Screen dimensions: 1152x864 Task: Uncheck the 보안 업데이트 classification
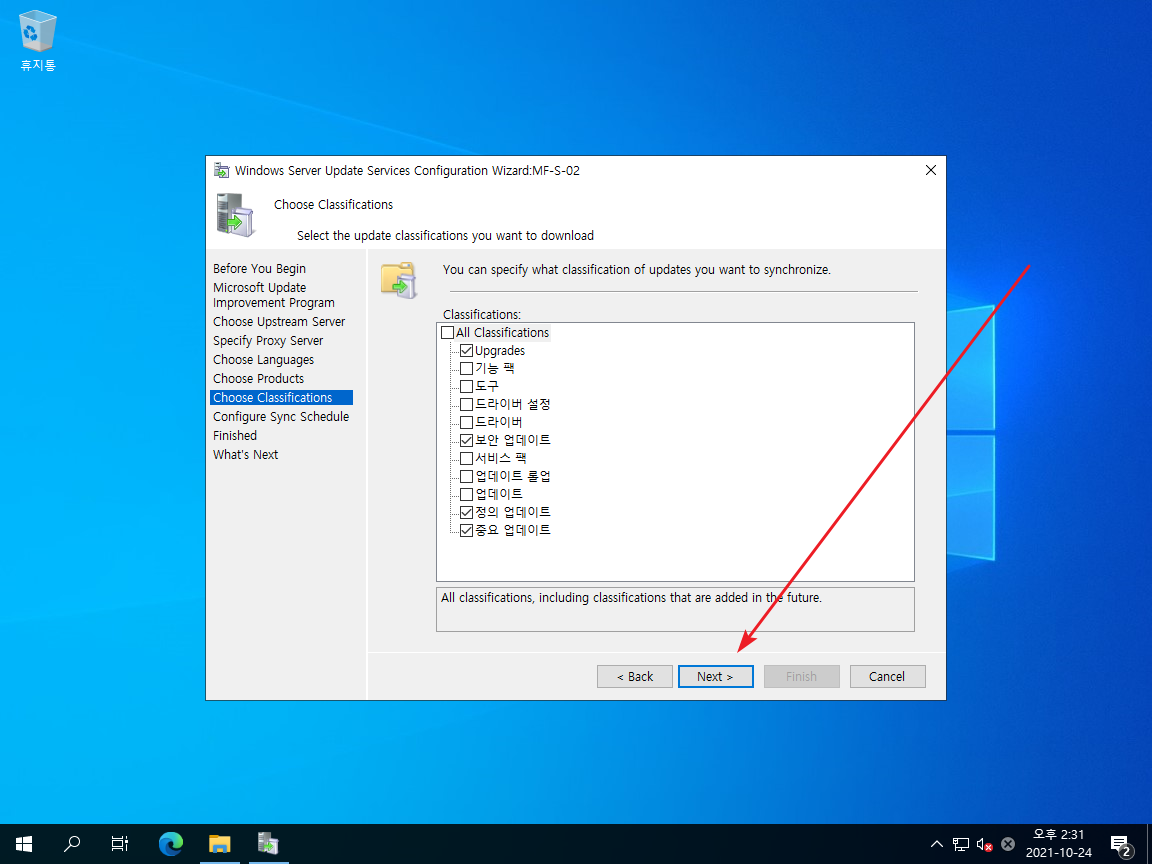[467, 441]
